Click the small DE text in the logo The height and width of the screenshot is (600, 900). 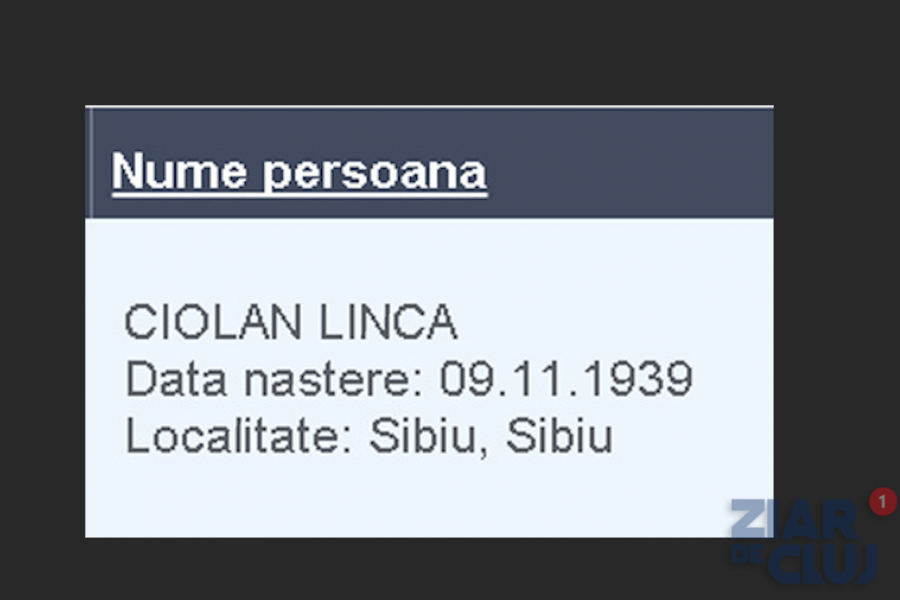click(748, 554)
